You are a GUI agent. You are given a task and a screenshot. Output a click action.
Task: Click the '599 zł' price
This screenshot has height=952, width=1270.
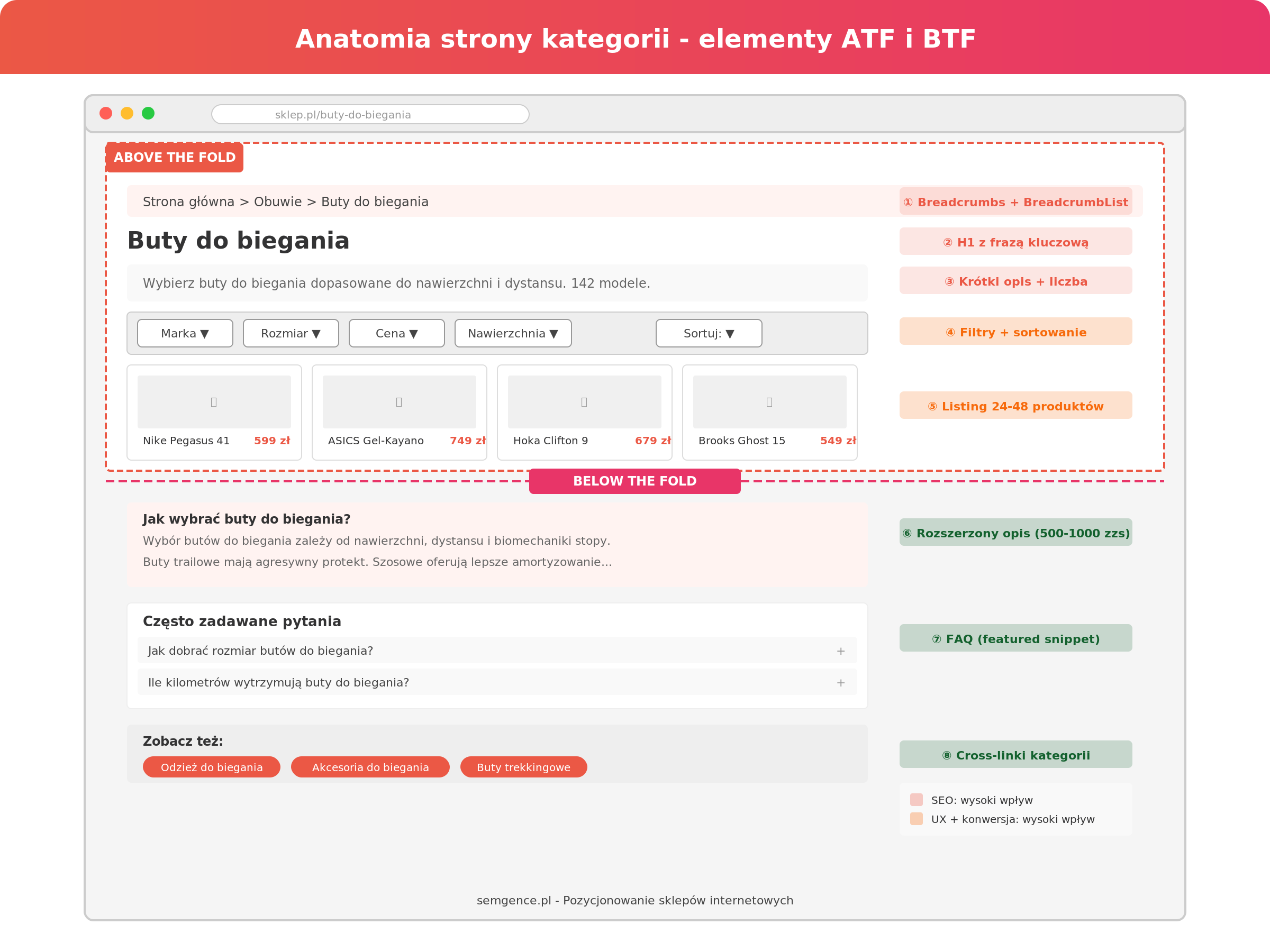(x=272, y=441)
